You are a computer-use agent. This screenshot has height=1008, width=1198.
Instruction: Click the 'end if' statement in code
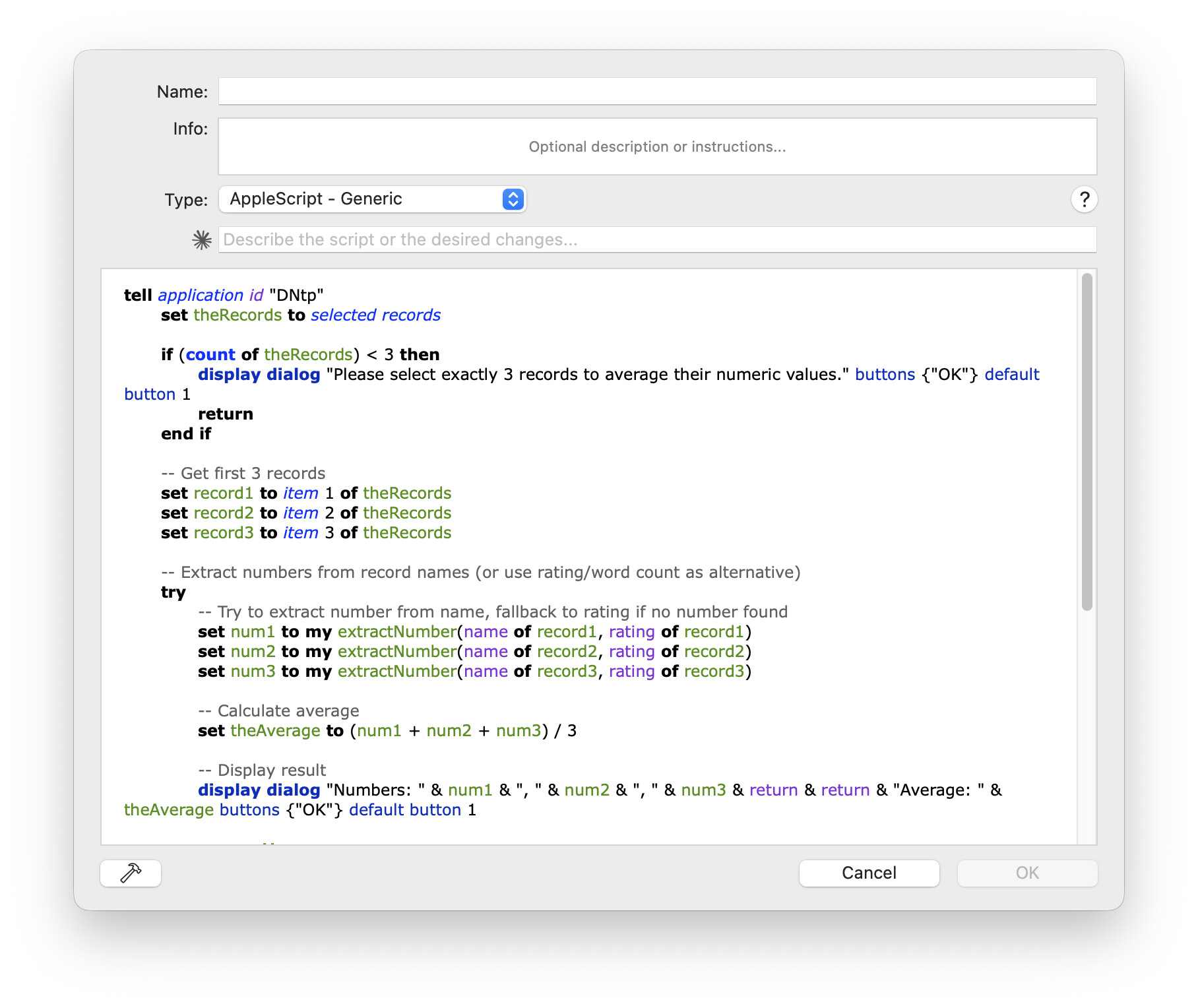click(186, 434)
